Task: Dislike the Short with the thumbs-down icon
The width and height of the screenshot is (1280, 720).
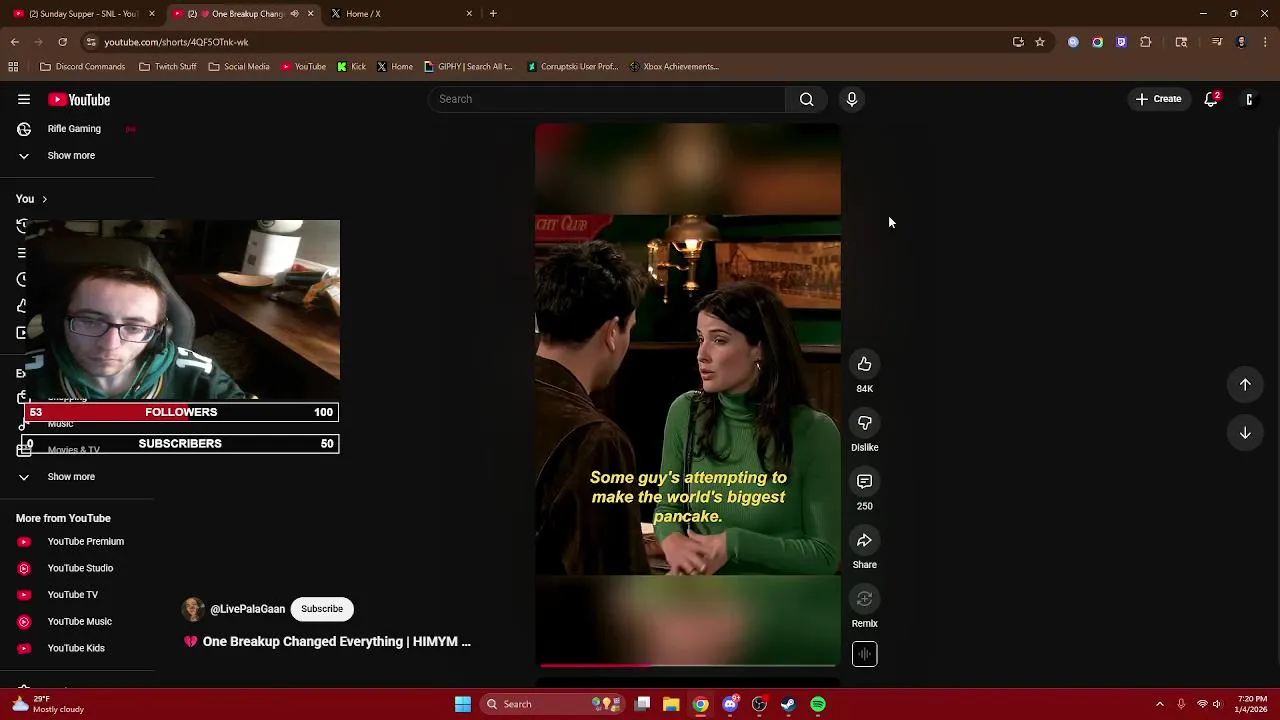Action: (x=864, y=423)
